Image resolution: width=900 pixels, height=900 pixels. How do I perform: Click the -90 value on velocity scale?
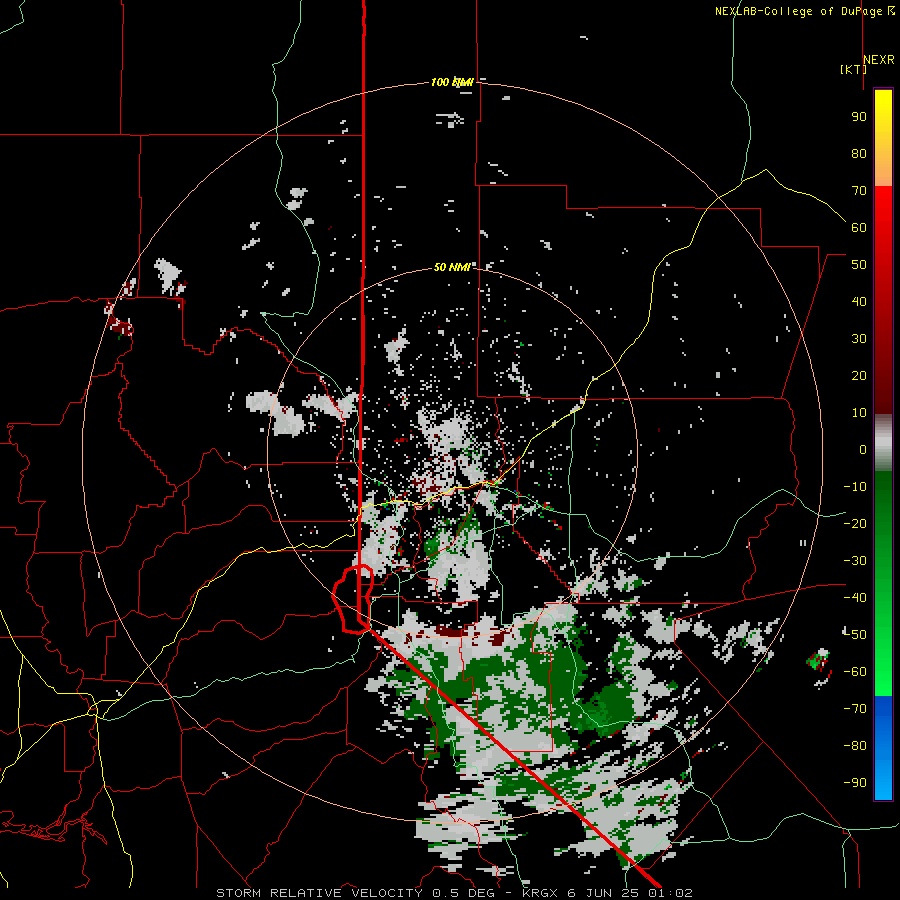pyautogui.click(x=855, y=783)
